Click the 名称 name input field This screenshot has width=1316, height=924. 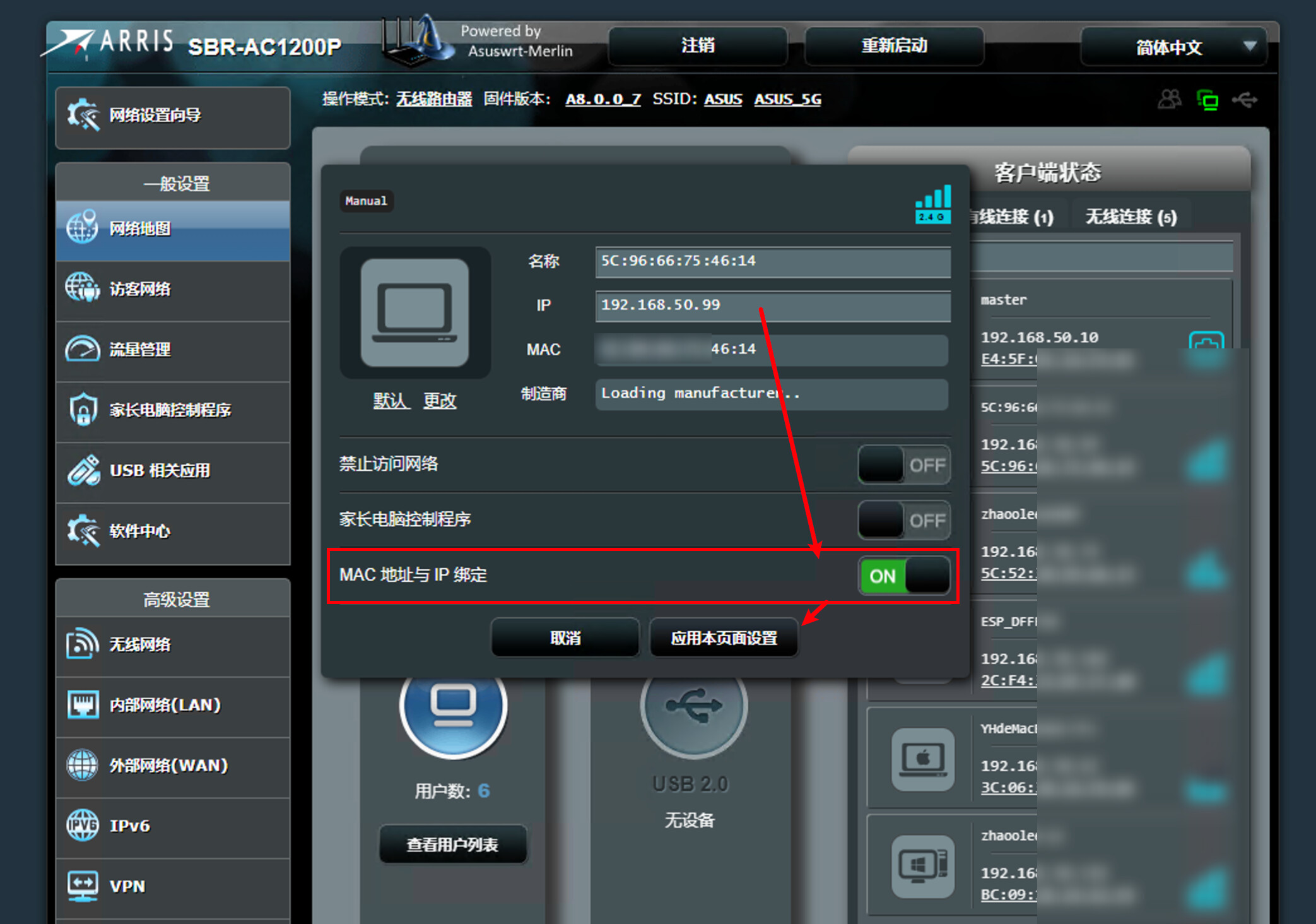[x=773, y=261]
